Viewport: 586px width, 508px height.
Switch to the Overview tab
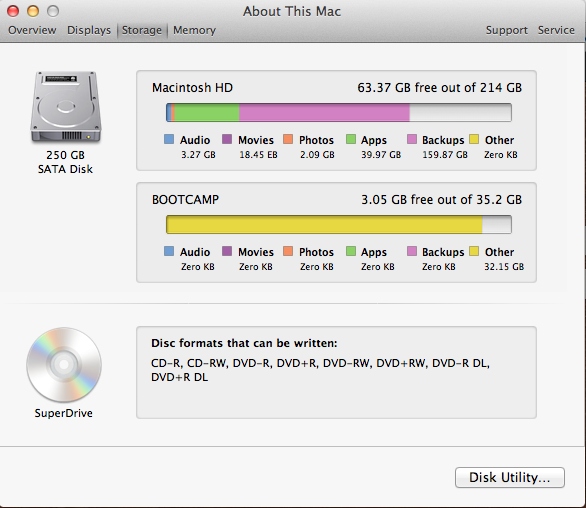click(32, 30)
